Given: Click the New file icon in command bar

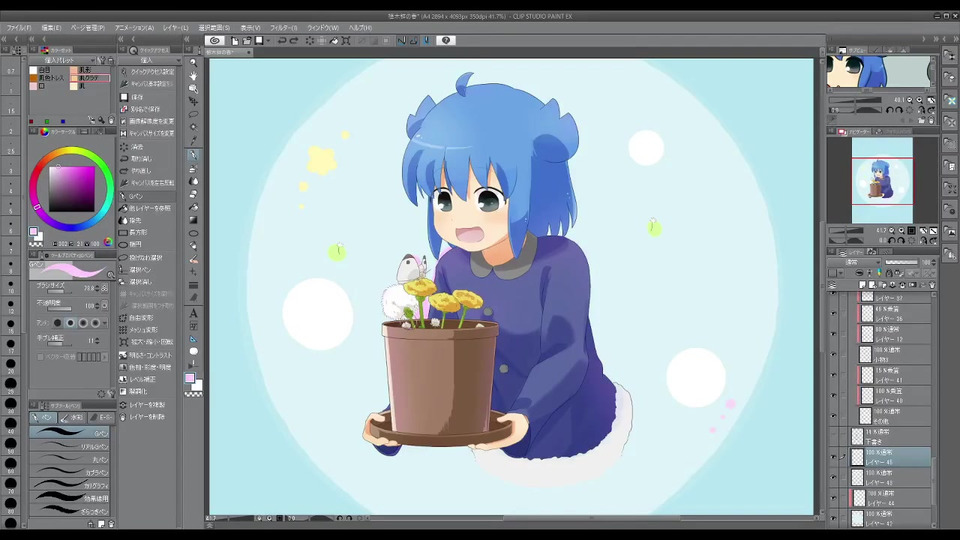Looking at the screenshot, I should point(234,40).
